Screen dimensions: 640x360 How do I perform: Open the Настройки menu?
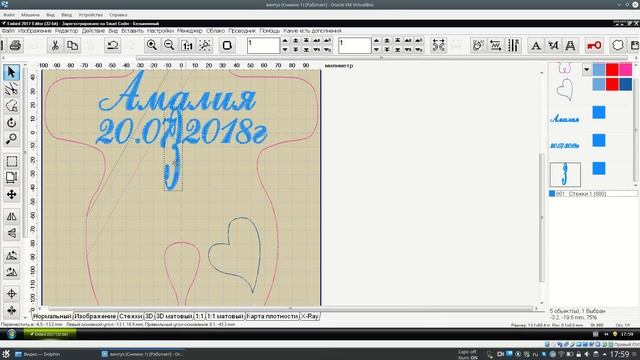[x=160, y=31]
